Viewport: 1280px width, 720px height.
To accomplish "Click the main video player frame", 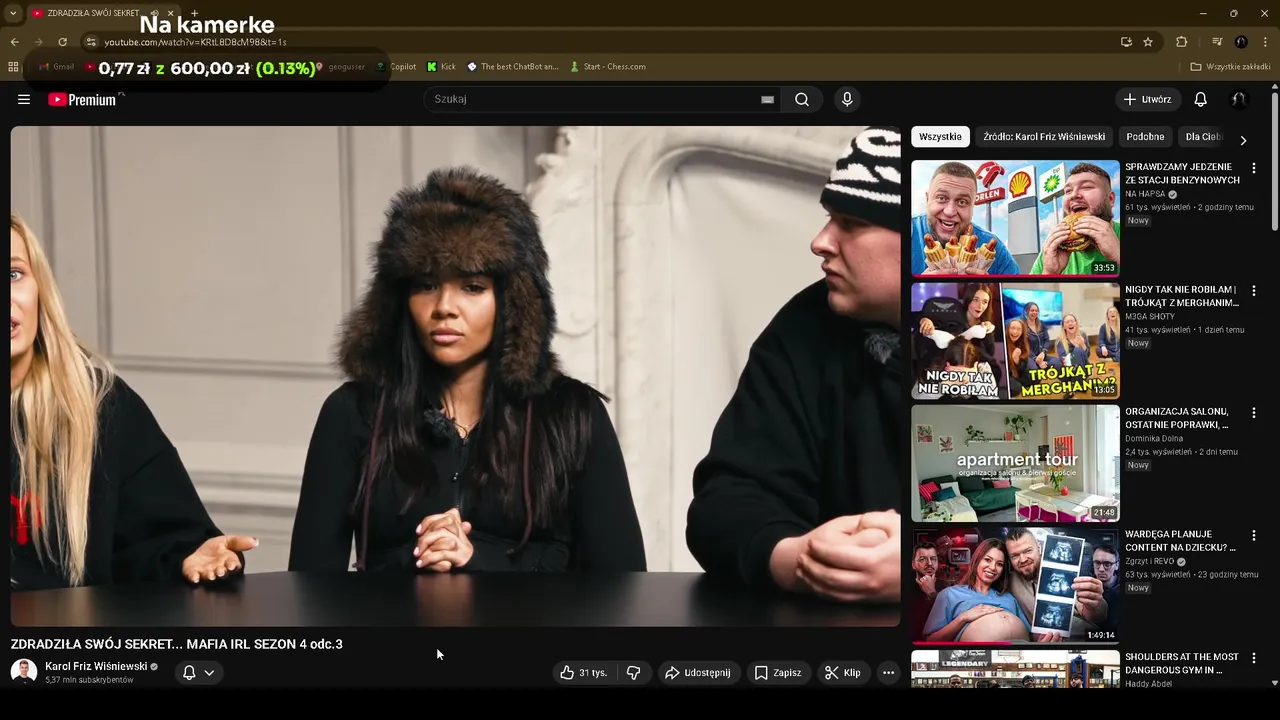I will pos(455,376).
